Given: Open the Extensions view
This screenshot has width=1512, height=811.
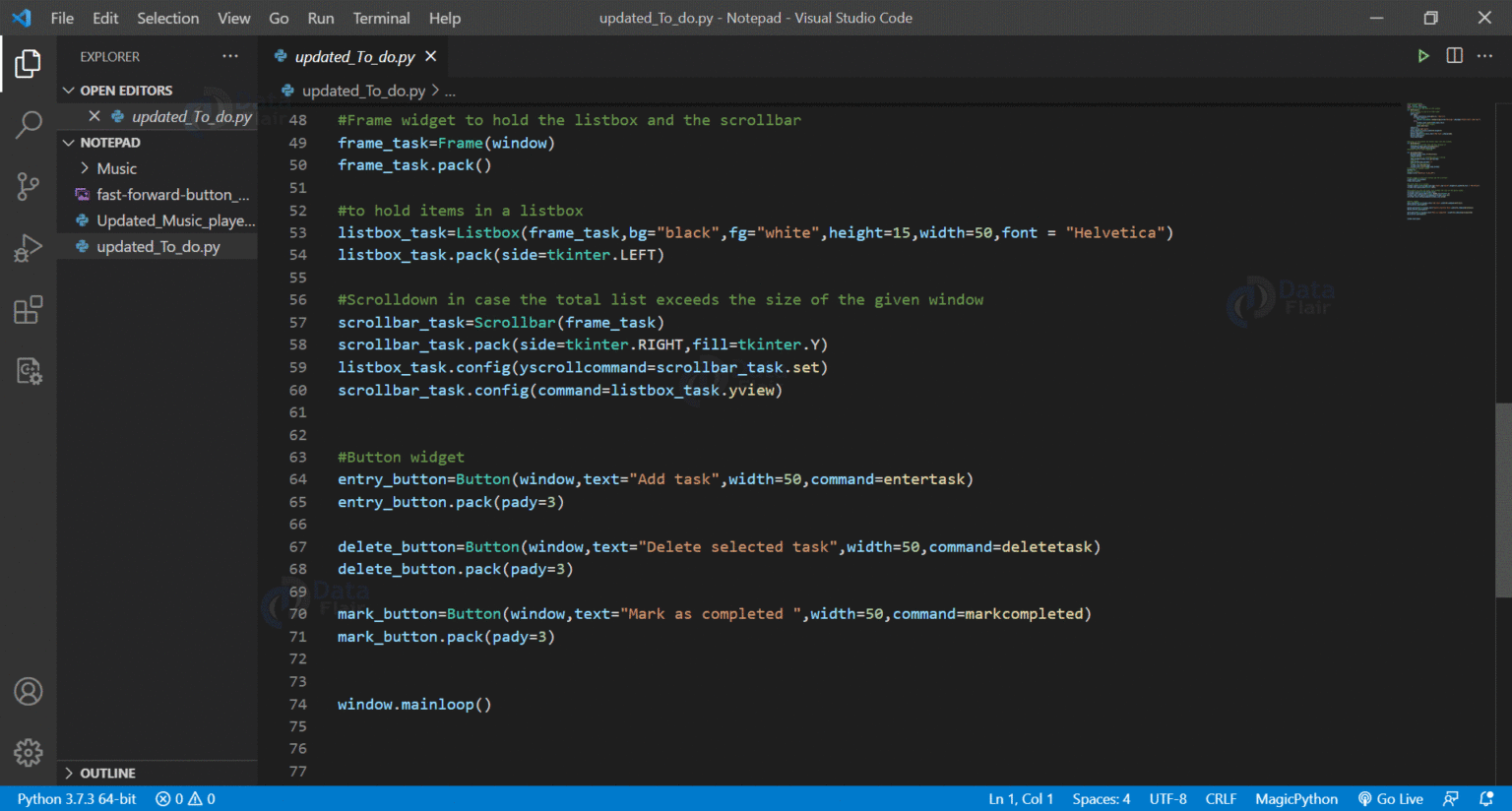Looking at the screenshot, I should tap(29, 309).
